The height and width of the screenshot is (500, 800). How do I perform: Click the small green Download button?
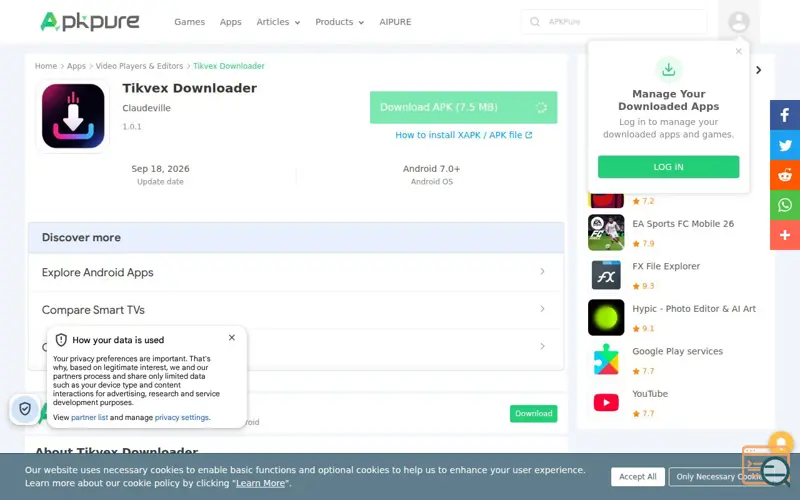coord(533,413)
